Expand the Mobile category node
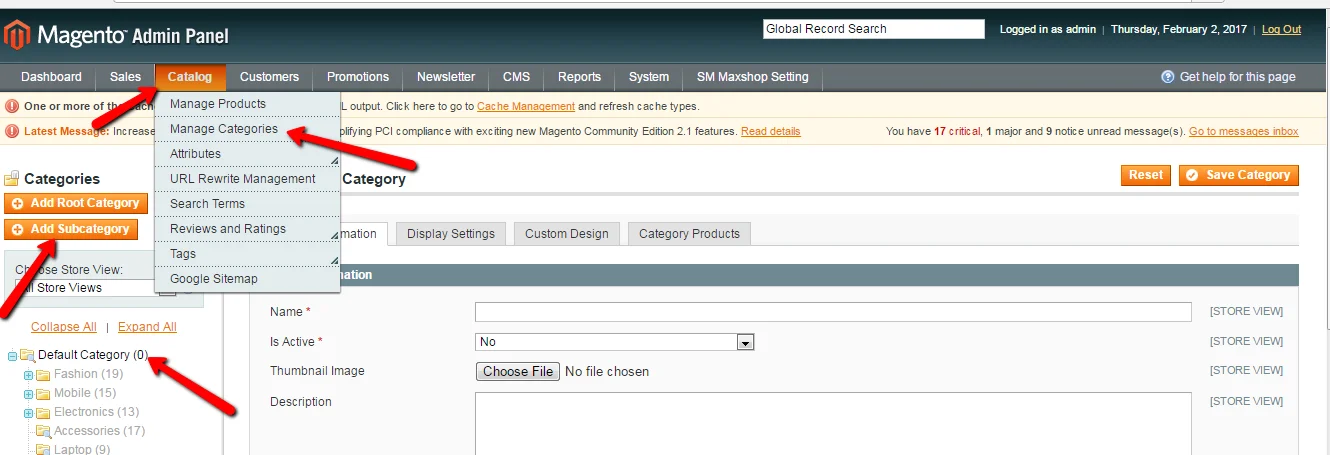The width and height of the screenshot is (1330, 455). 29,394
